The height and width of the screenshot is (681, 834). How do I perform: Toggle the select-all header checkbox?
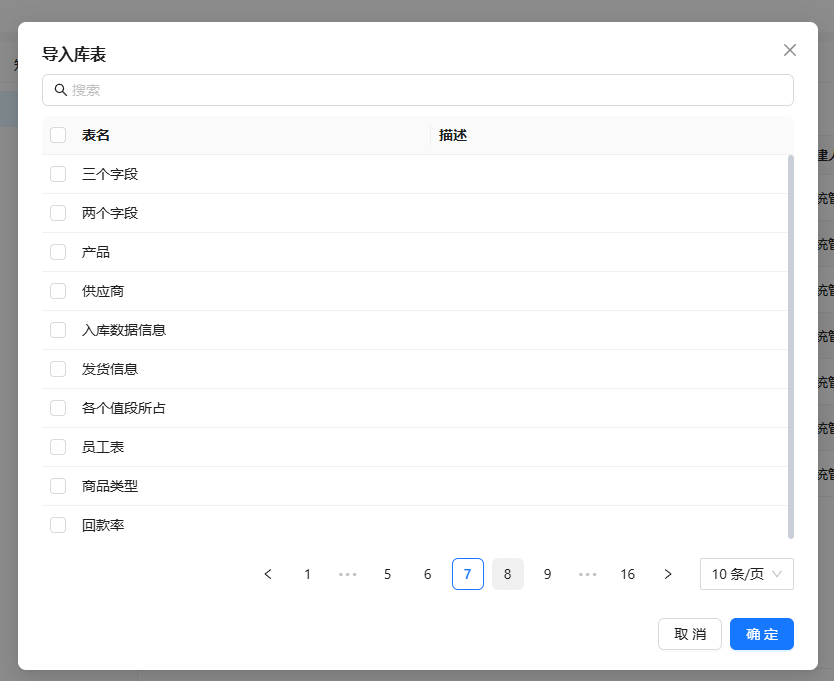point(58,135)
